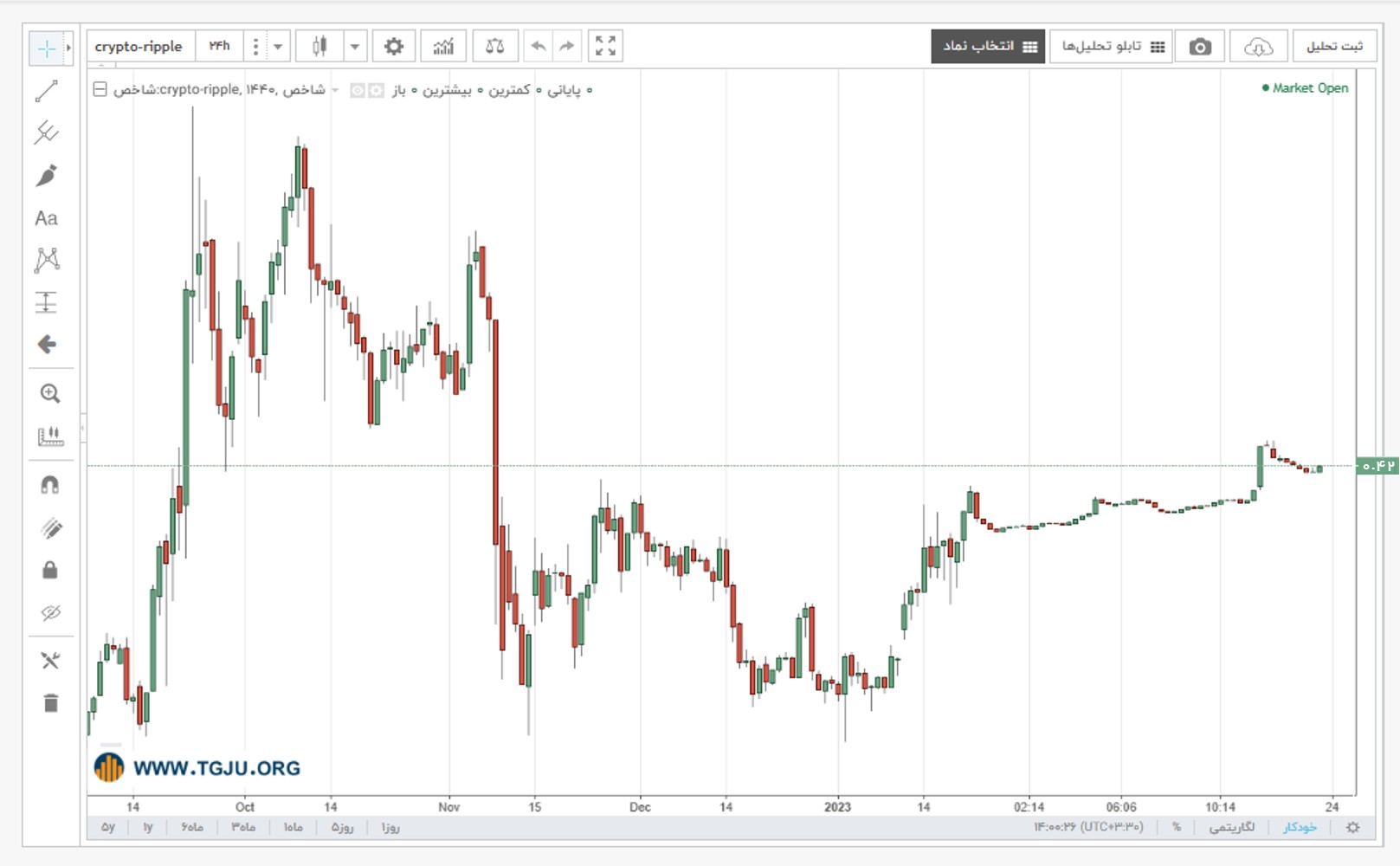
Task: Toggle لگاریتمی logarithmic scale
Action: tap(1231, 827)
